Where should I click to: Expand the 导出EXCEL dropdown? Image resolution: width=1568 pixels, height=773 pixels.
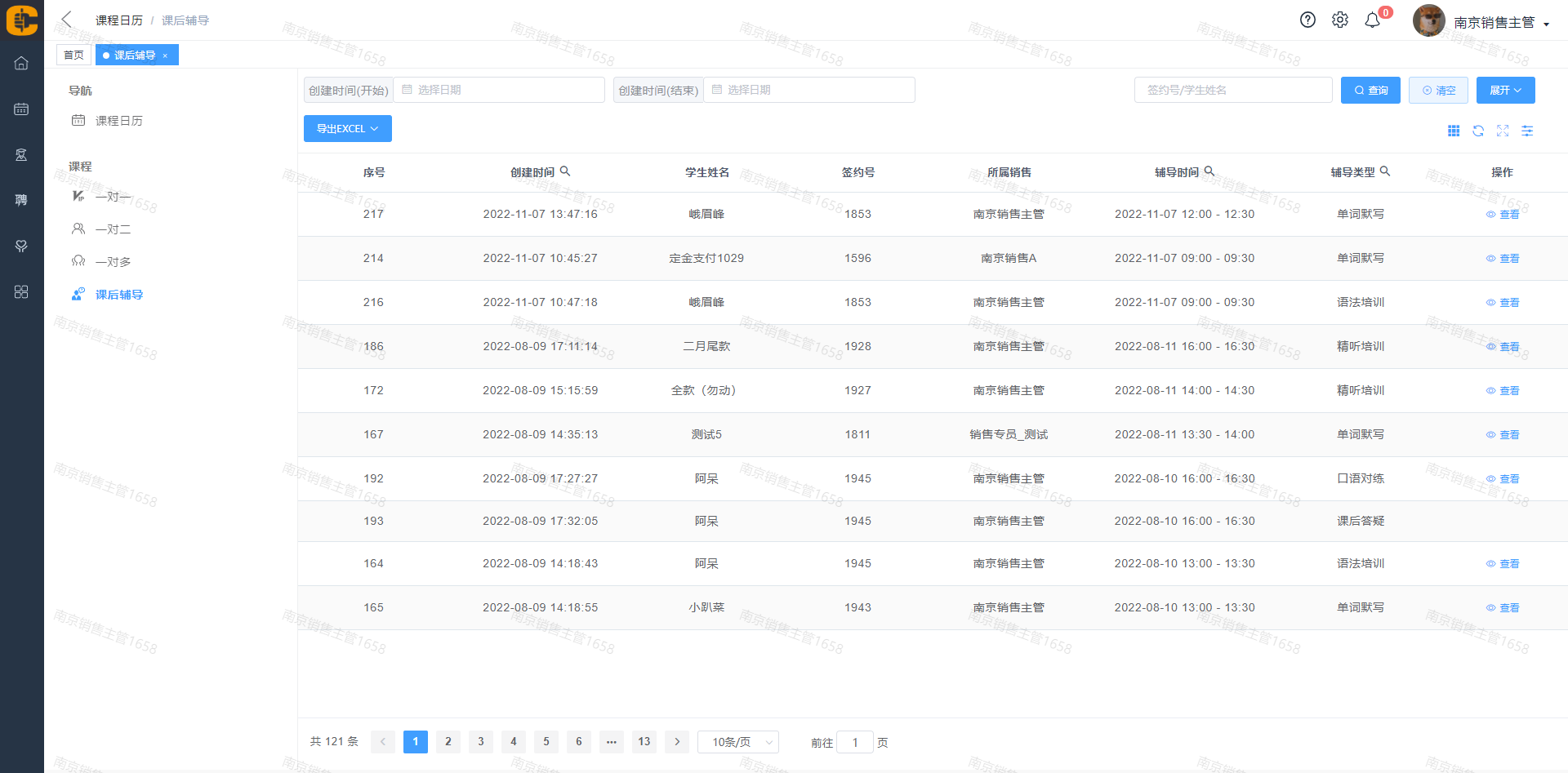[347, 129]
